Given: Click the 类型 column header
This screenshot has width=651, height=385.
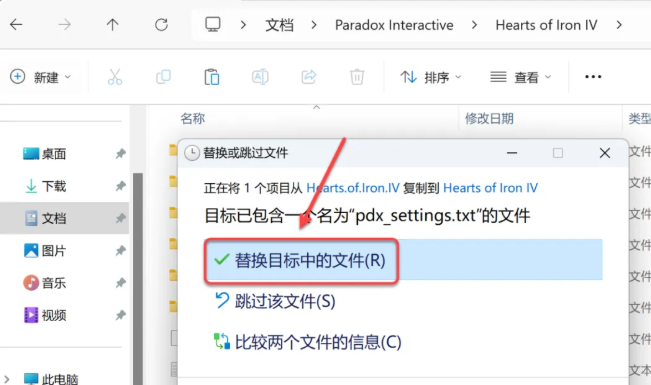Looking at the screenshot, I should pyautogui.click(x=639, y=118).
